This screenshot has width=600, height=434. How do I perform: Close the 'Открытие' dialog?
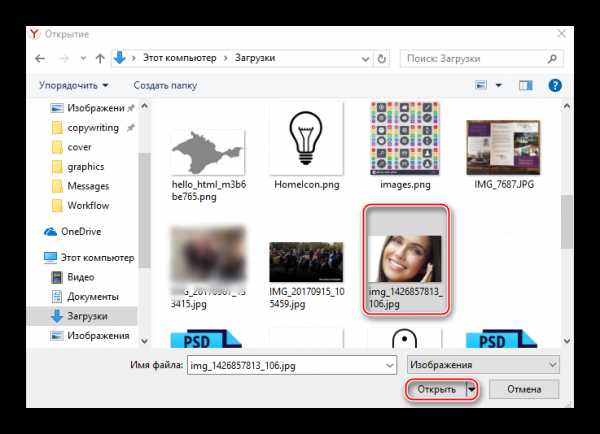pyautogui.click(x=561, y=34)
